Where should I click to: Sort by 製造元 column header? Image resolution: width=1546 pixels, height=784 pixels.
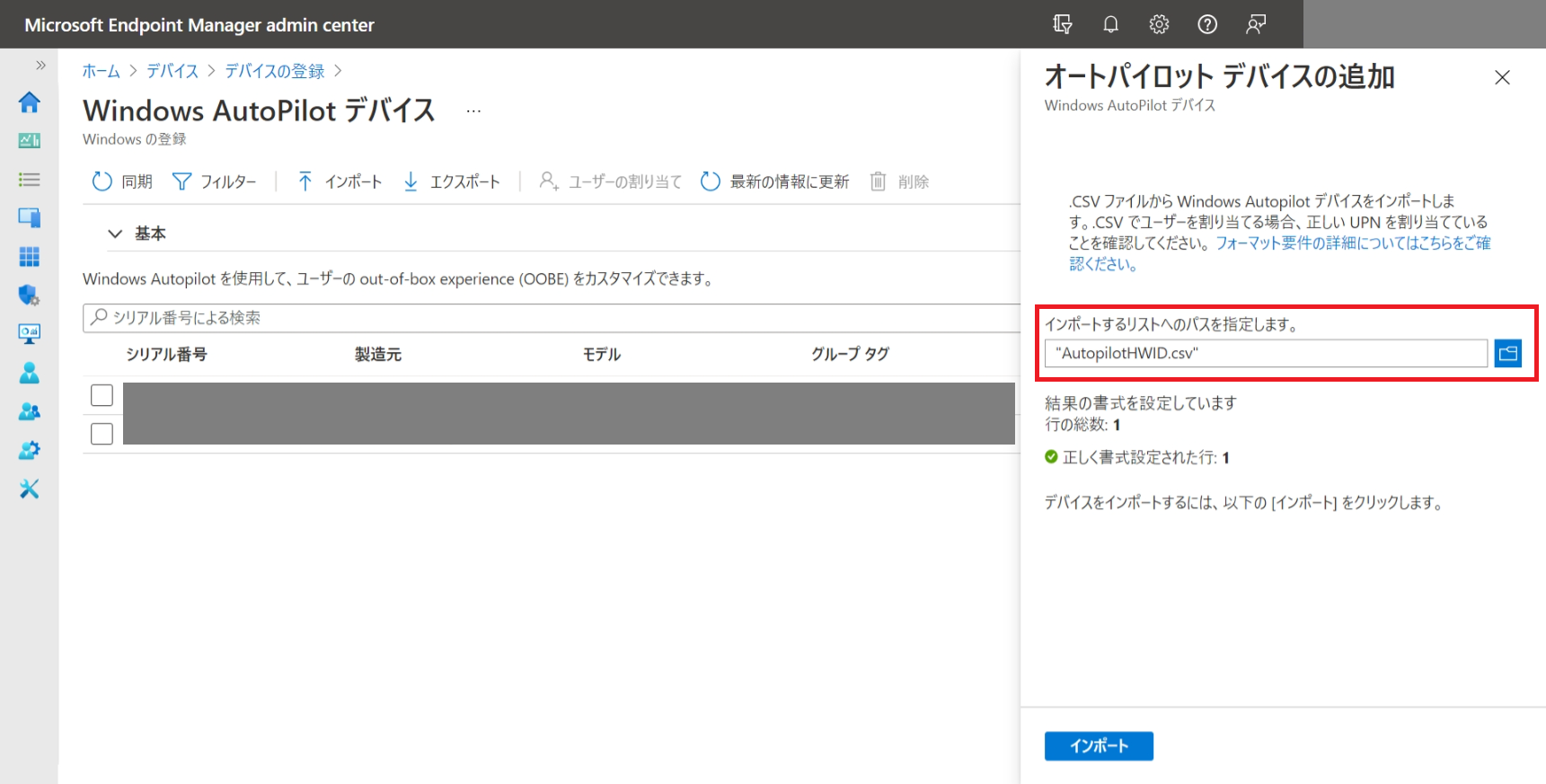pos(378,355)
